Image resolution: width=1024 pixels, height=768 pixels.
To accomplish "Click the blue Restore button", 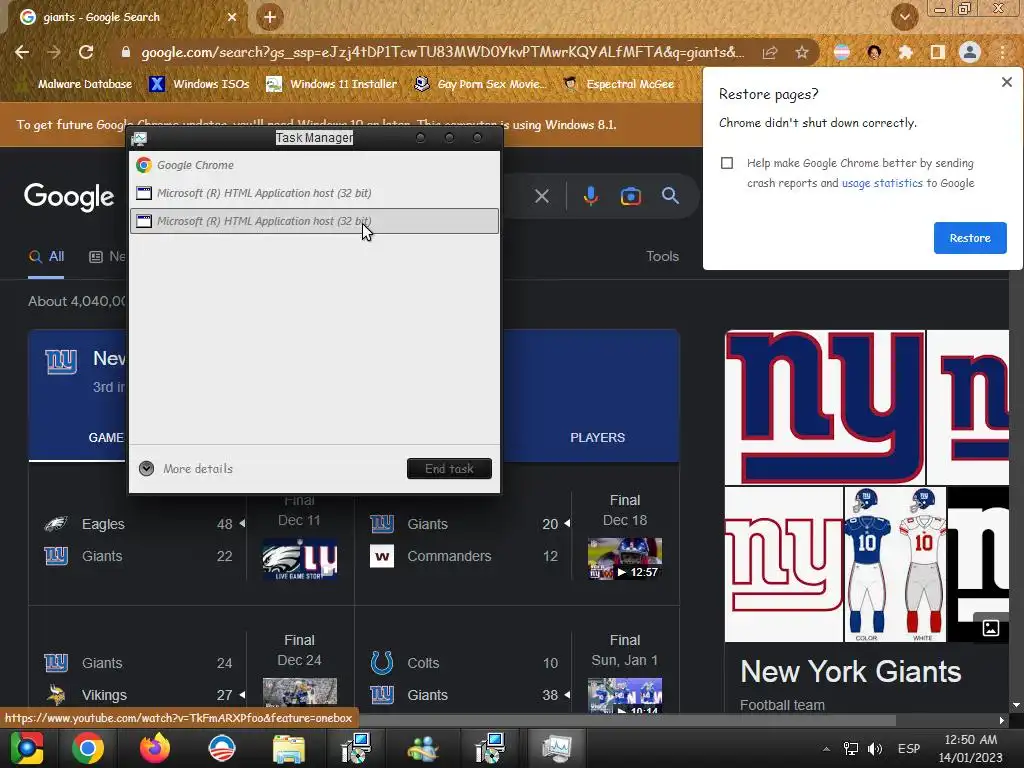I will pyautogui.click(x=970, y=238).
